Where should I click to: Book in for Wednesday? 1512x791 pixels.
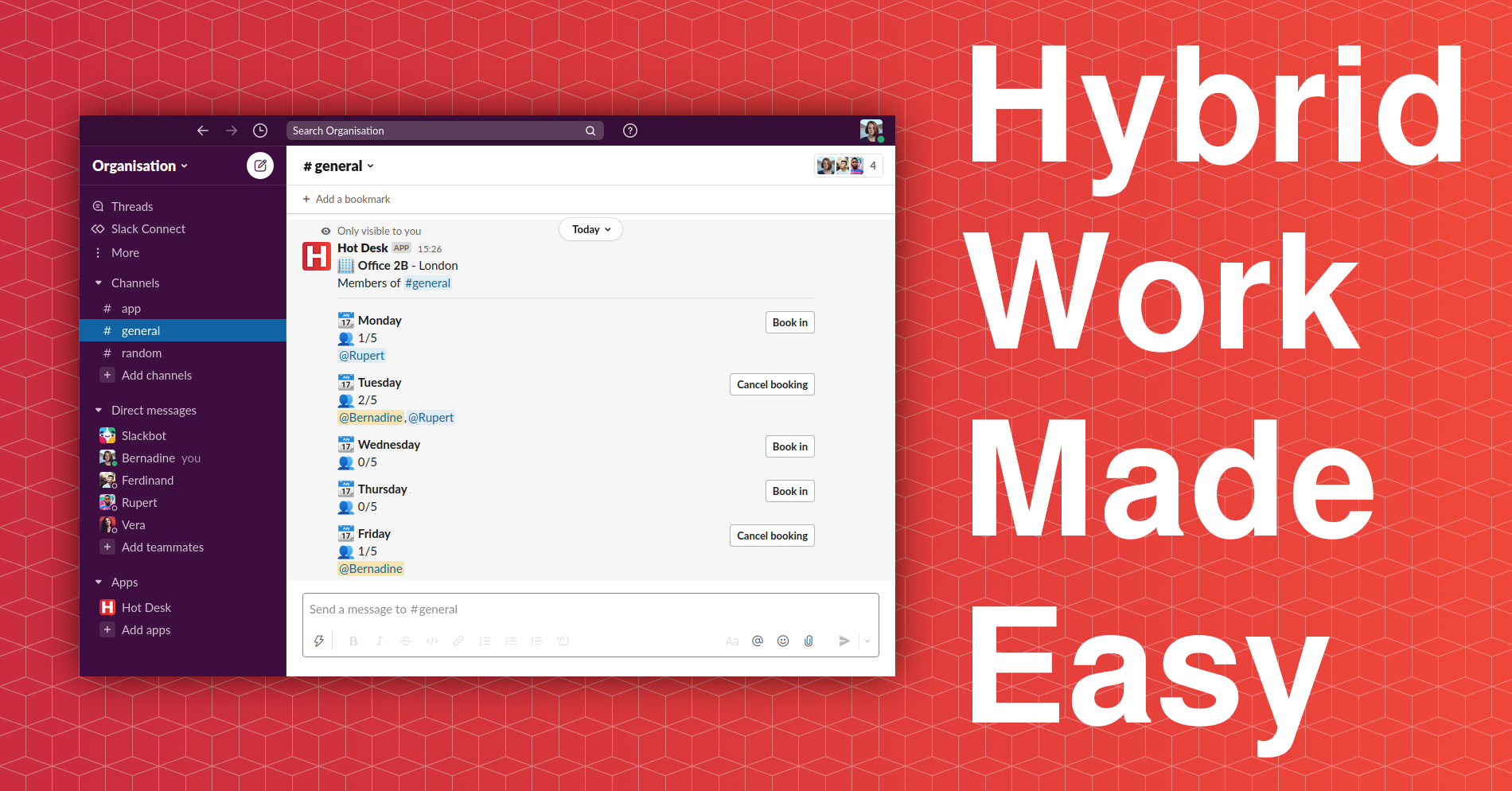click(789, 446)
